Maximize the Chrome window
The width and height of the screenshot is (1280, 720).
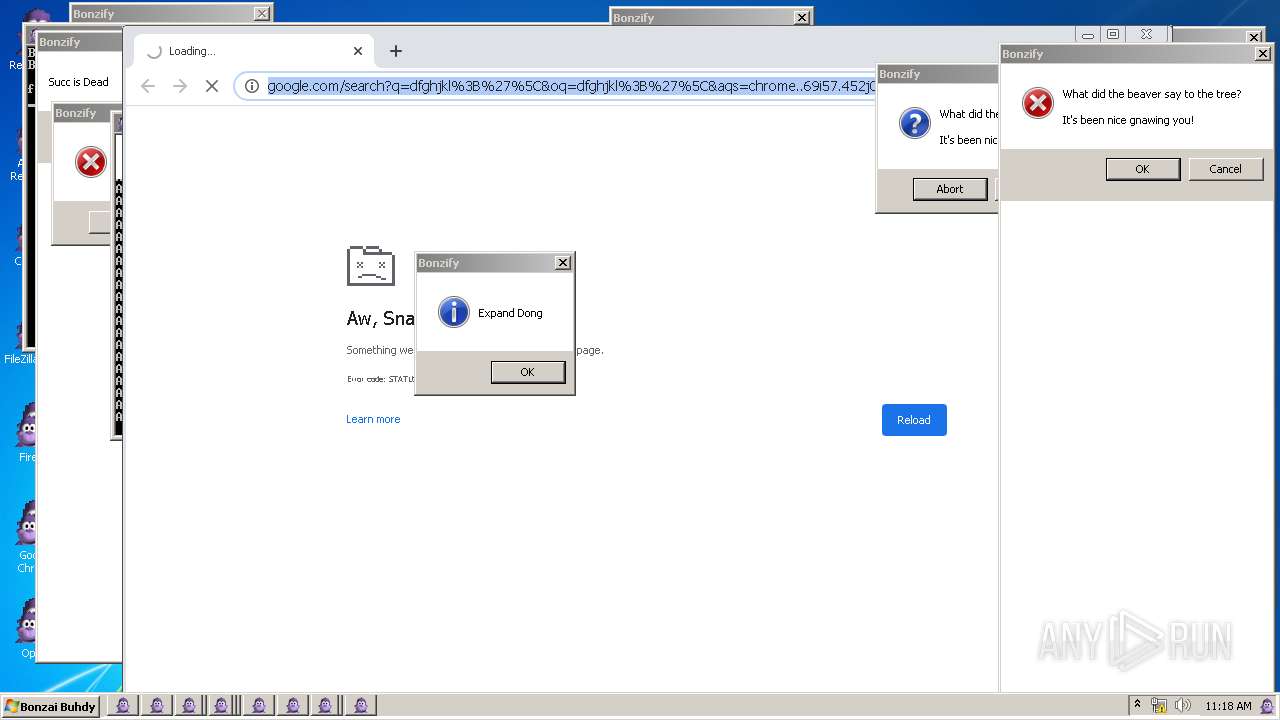point(1113,35)
